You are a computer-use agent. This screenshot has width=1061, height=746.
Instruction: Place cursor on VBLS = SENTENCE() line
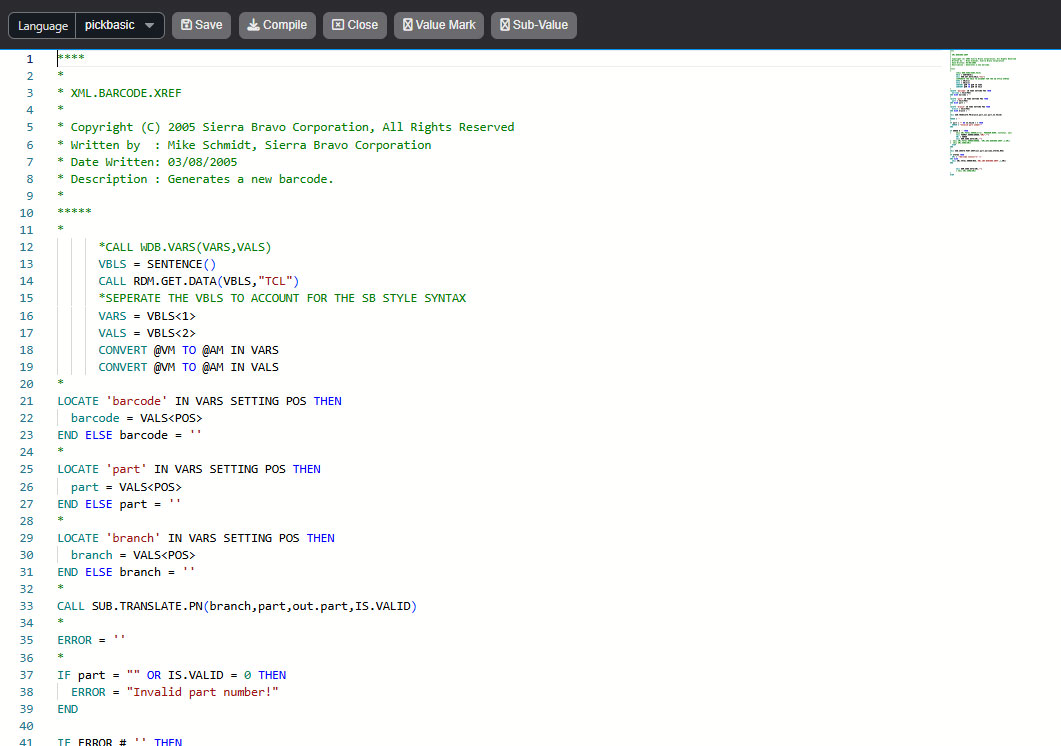(x=157, y=264)
